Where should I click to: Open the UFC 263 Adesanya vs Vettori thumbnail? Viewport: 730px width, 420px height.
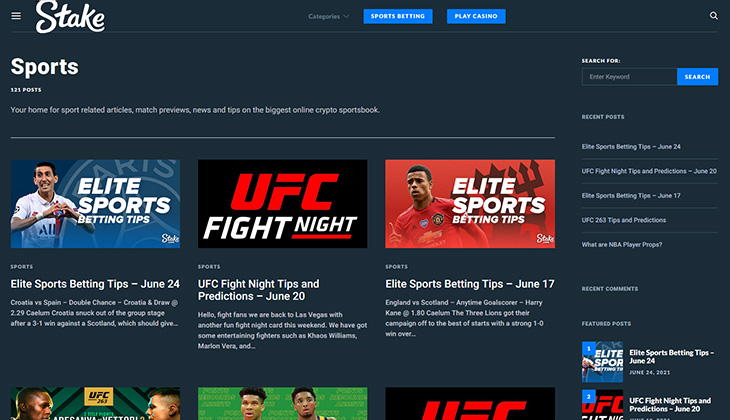click(95, 404)
